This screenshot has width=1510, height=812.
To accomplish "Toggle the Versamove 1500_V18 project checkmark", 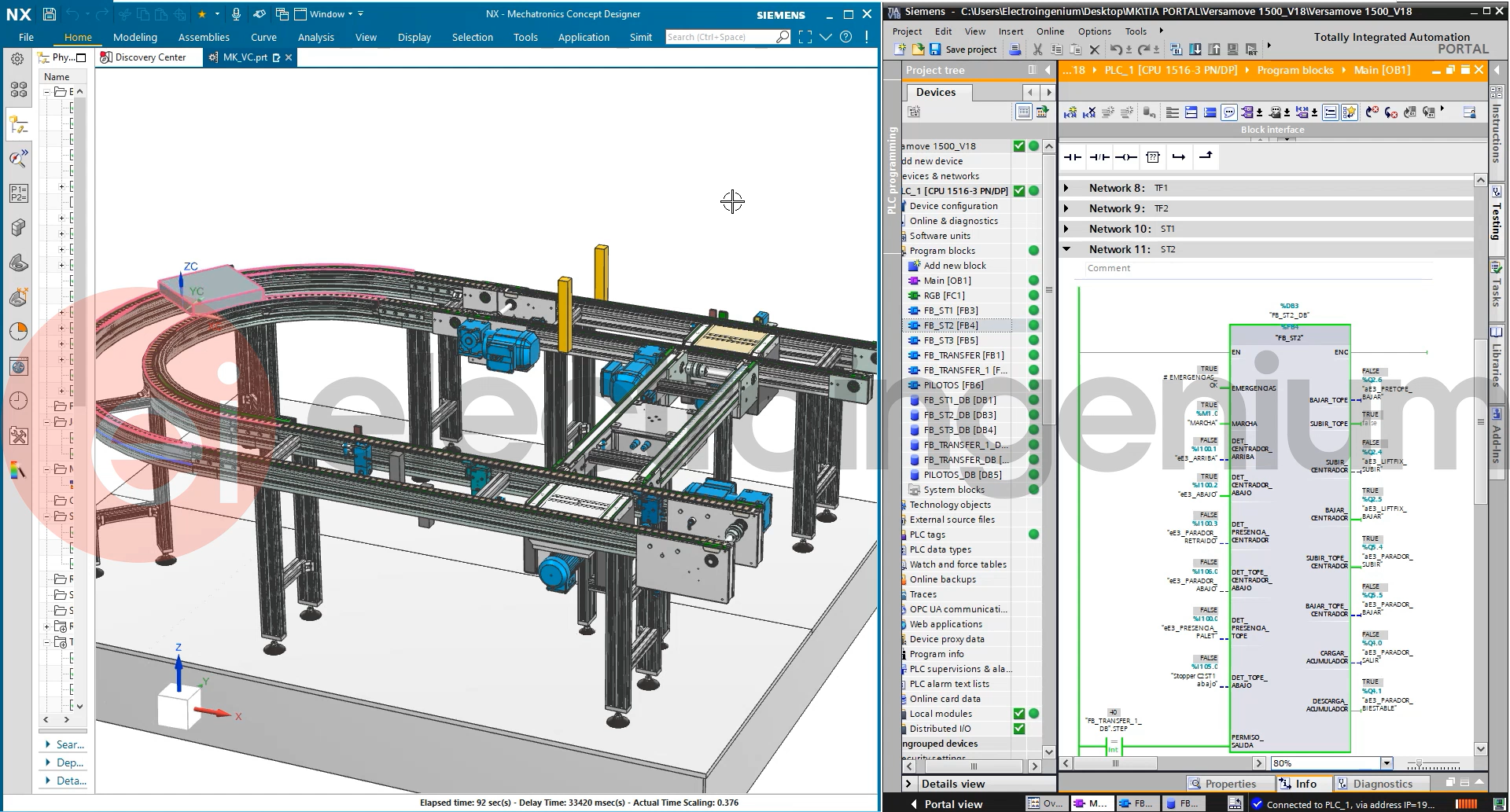I will pyautogui.click(x=1019, y=146).
